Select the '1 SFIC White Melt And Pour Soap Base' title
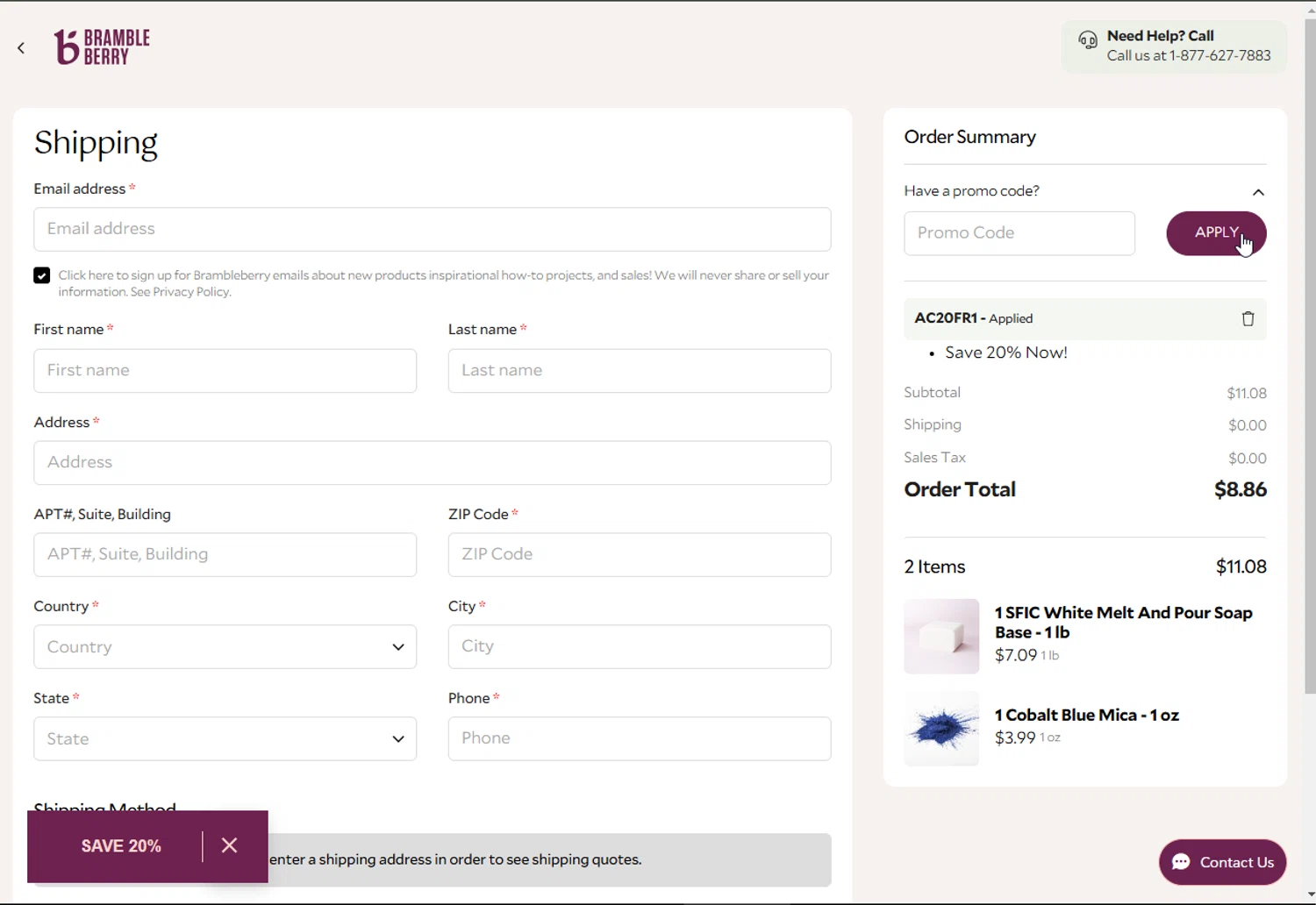 [x=1123, y=623]
